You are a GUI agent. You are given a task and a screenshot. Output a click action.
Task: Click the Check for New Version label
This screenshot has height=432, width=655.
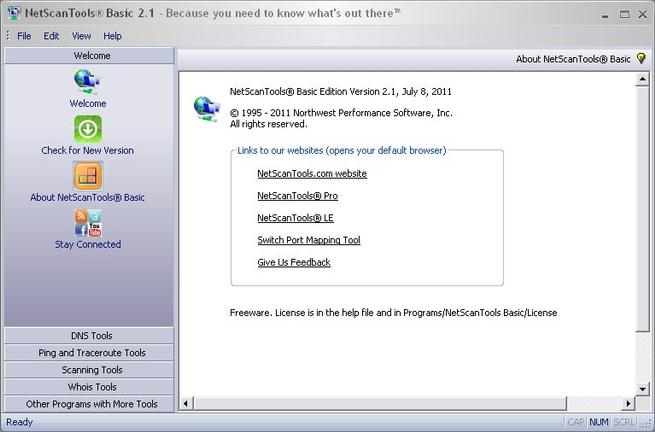[88, 150]
